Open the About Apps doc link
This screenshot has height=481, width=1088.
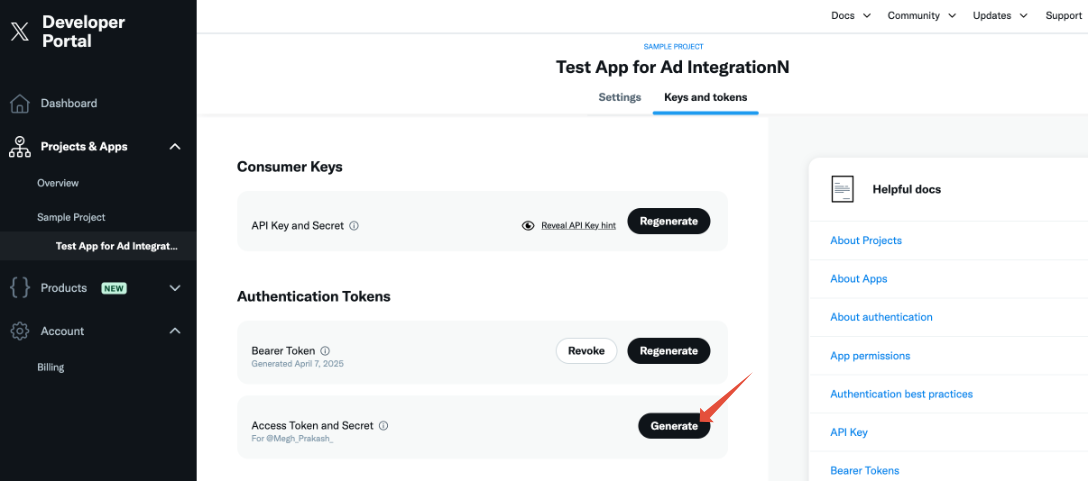coord(858,279)
